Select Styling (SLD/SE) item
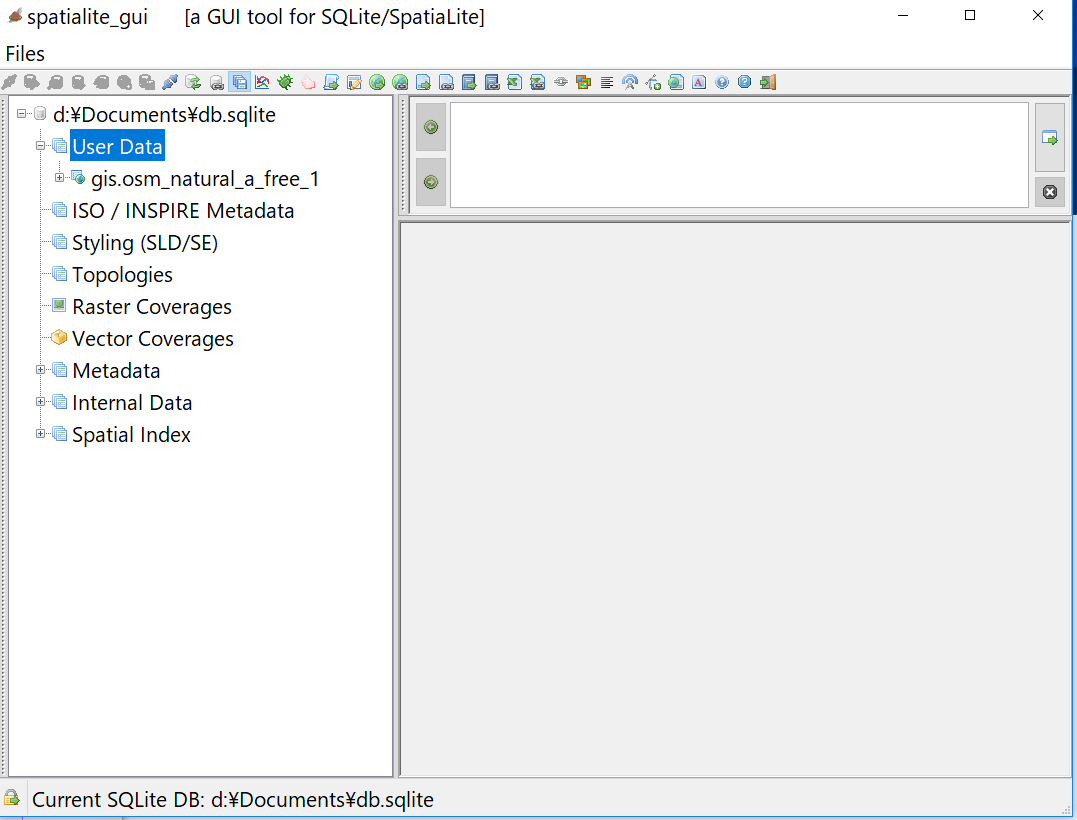The image size is (1077, 820). (145, 243)
